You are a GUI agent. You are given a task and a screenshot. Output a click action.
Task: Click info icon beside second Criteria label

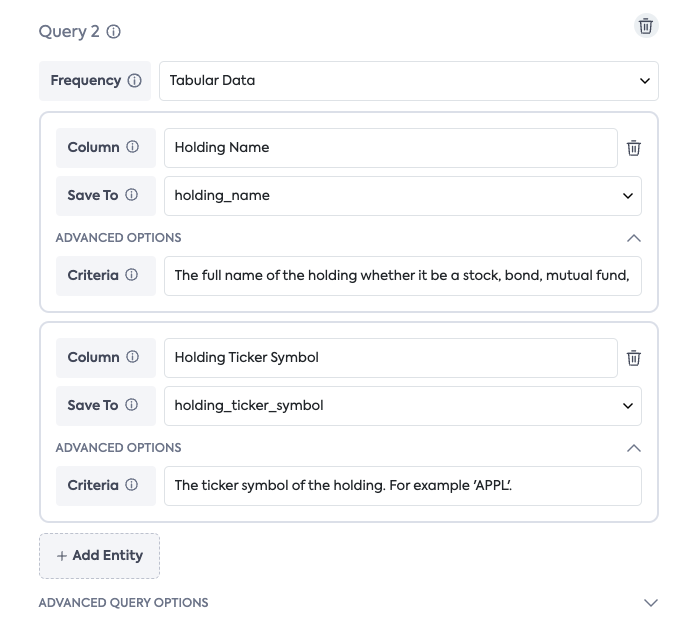pyautogui.click(x=131, y=485)
